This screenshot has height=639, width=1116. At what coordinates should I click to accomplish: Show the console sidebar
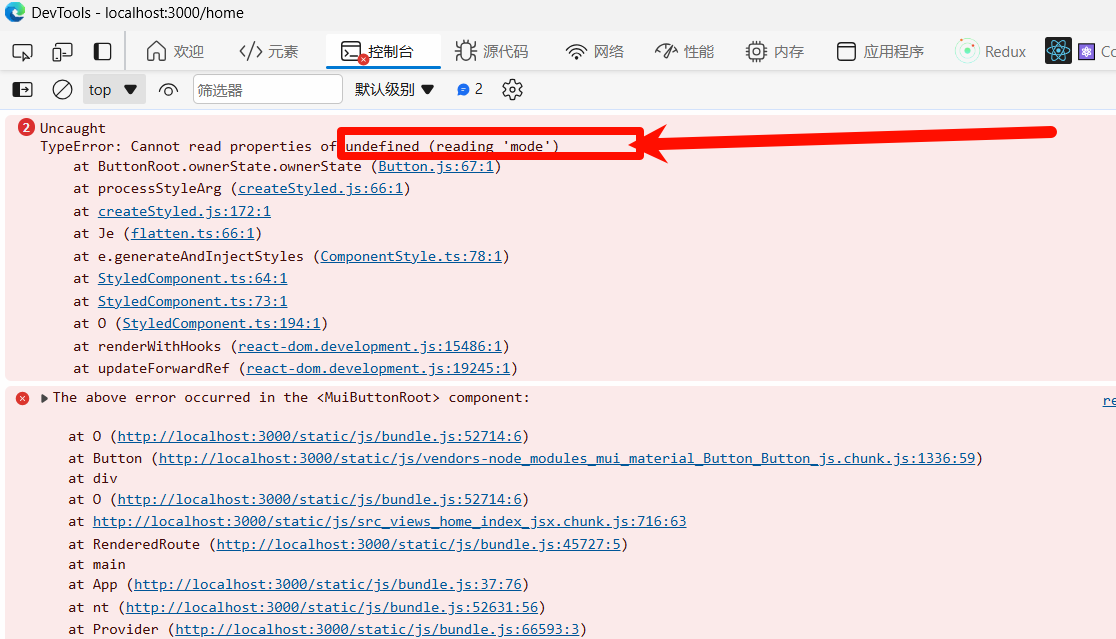(22, 90)
